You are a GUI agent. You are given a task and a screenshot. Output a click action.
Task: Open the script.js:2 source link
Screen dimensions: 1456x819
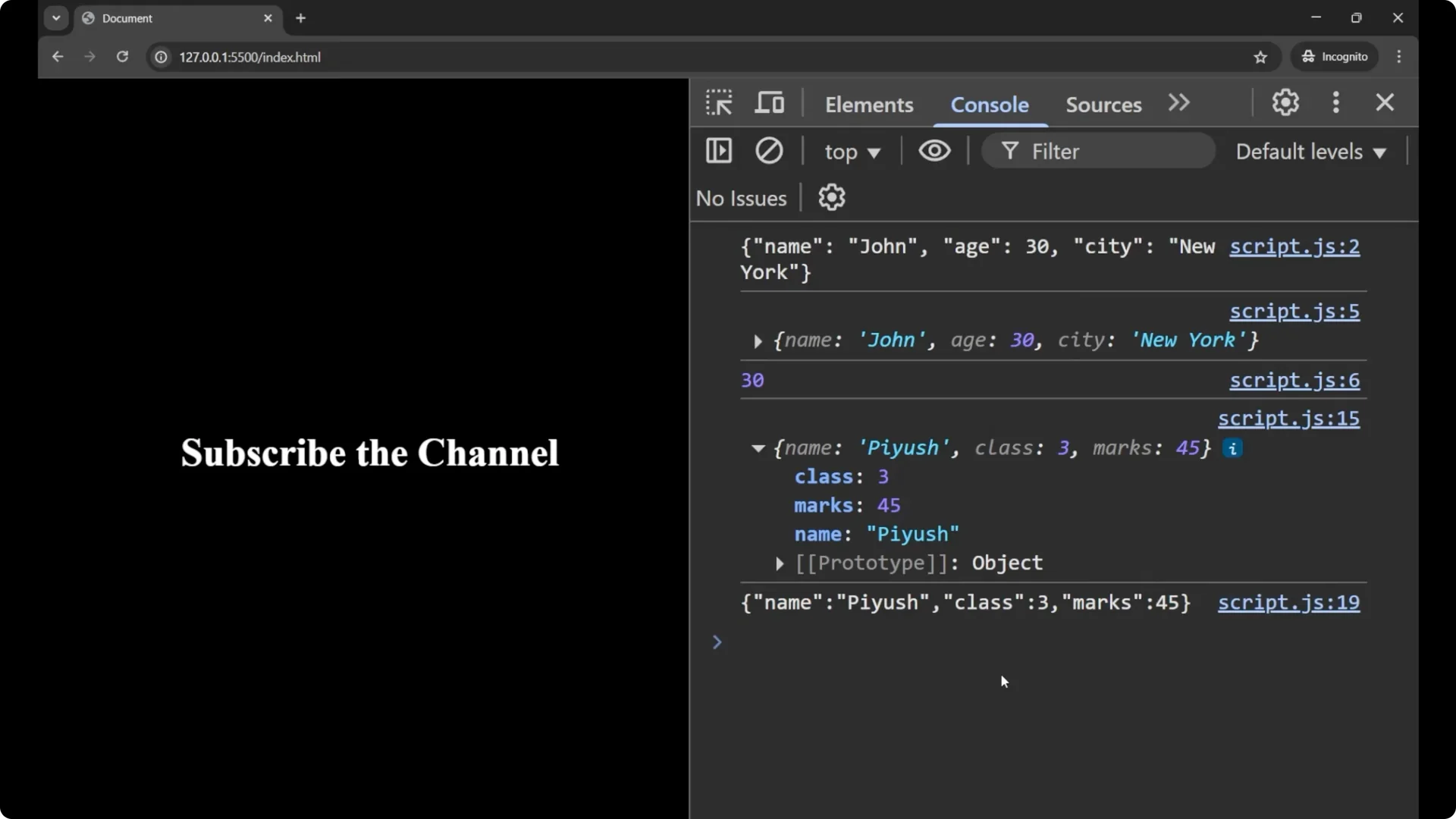point(1294,247)
